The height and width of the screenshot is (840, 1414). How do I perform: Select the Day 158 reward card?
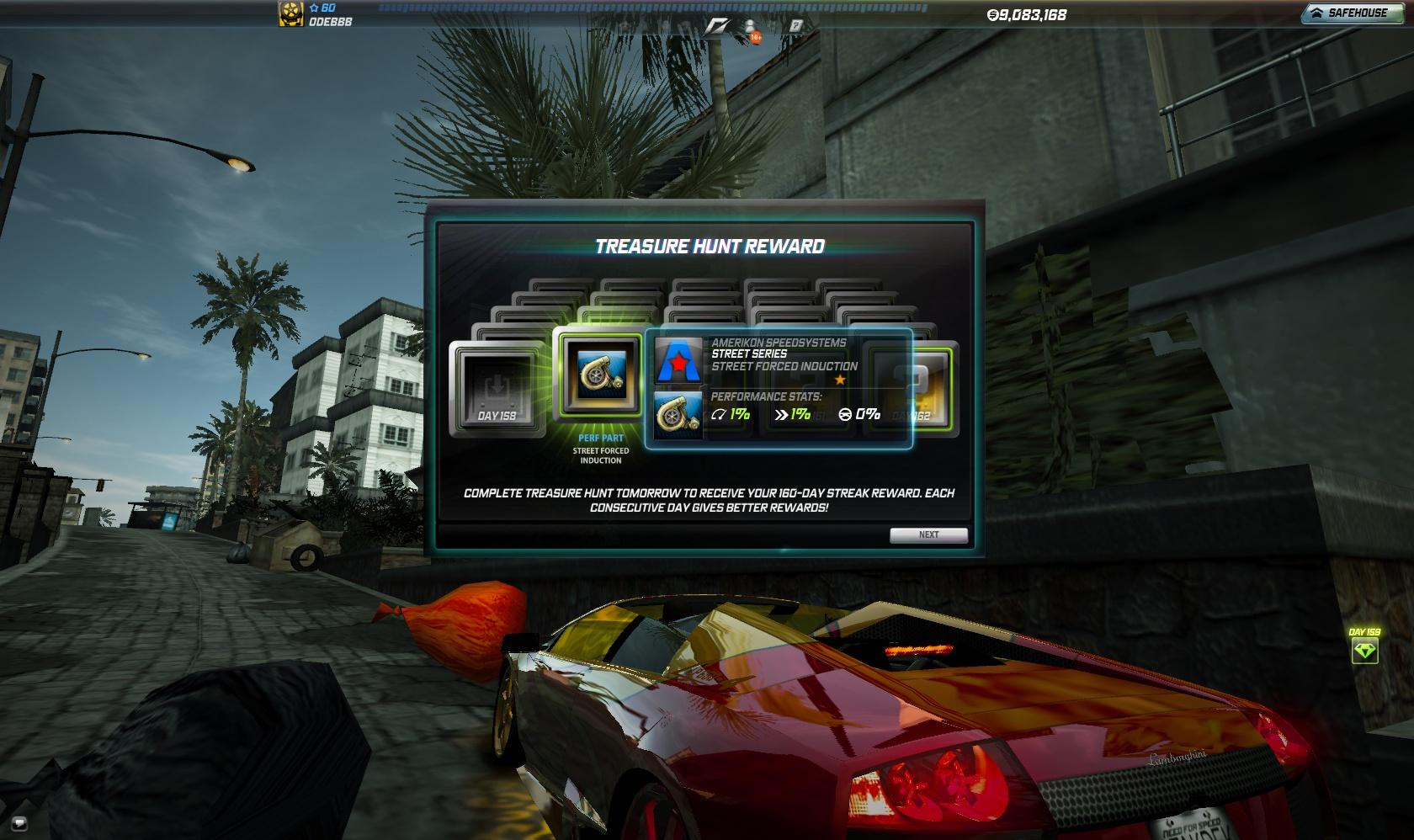tap(497, 389)
